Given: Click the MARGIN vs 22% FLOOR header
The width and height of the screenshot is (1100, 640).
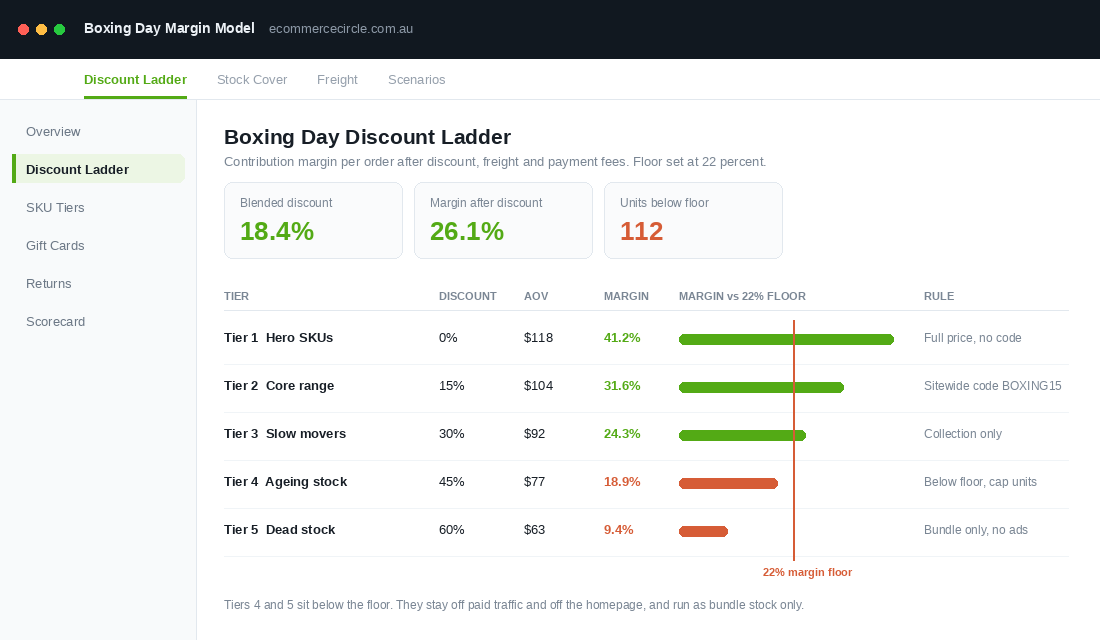Looking at the screenshot, I should click(x=742, y=296).
